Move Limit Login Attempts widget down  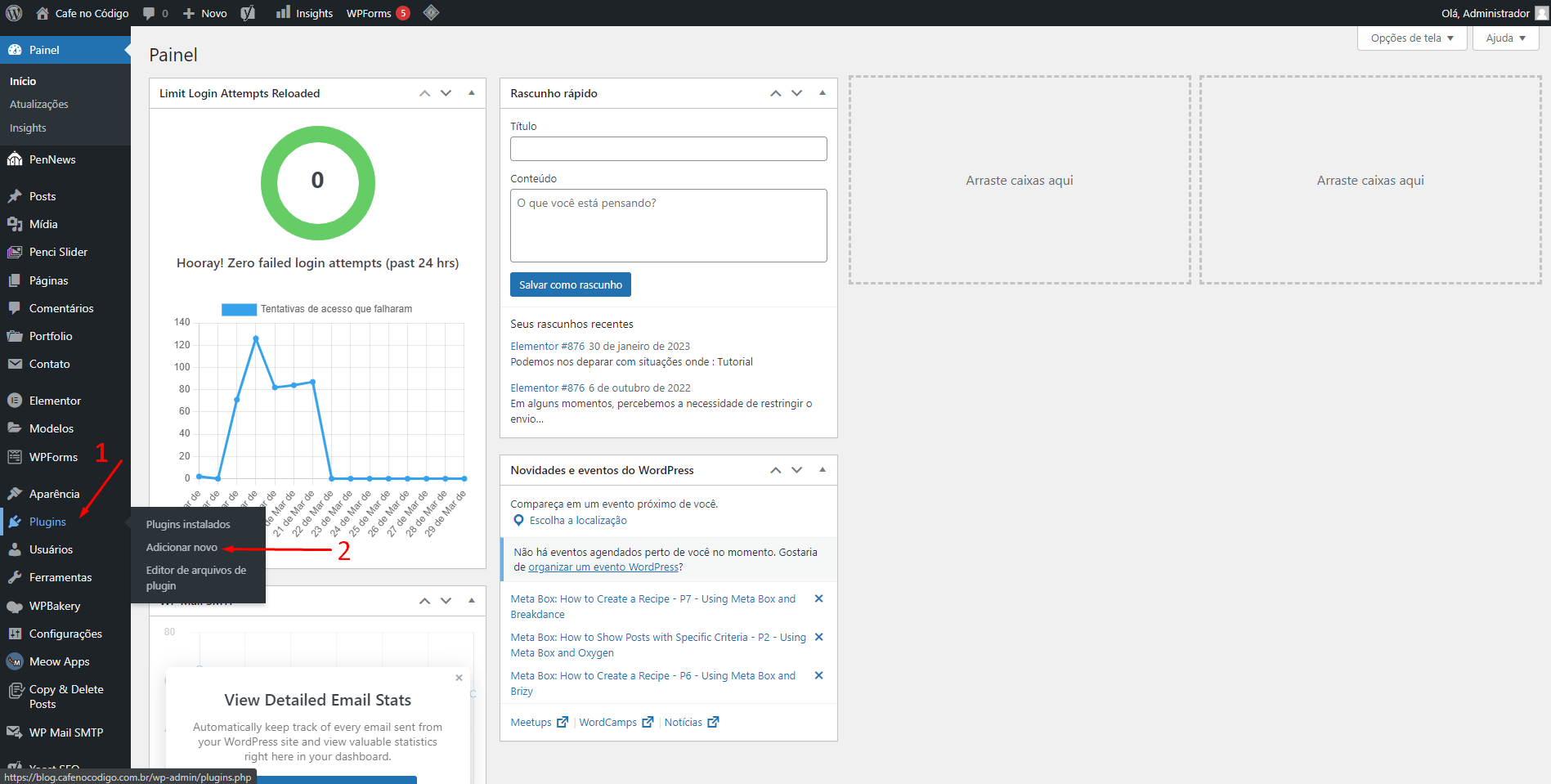446,93
